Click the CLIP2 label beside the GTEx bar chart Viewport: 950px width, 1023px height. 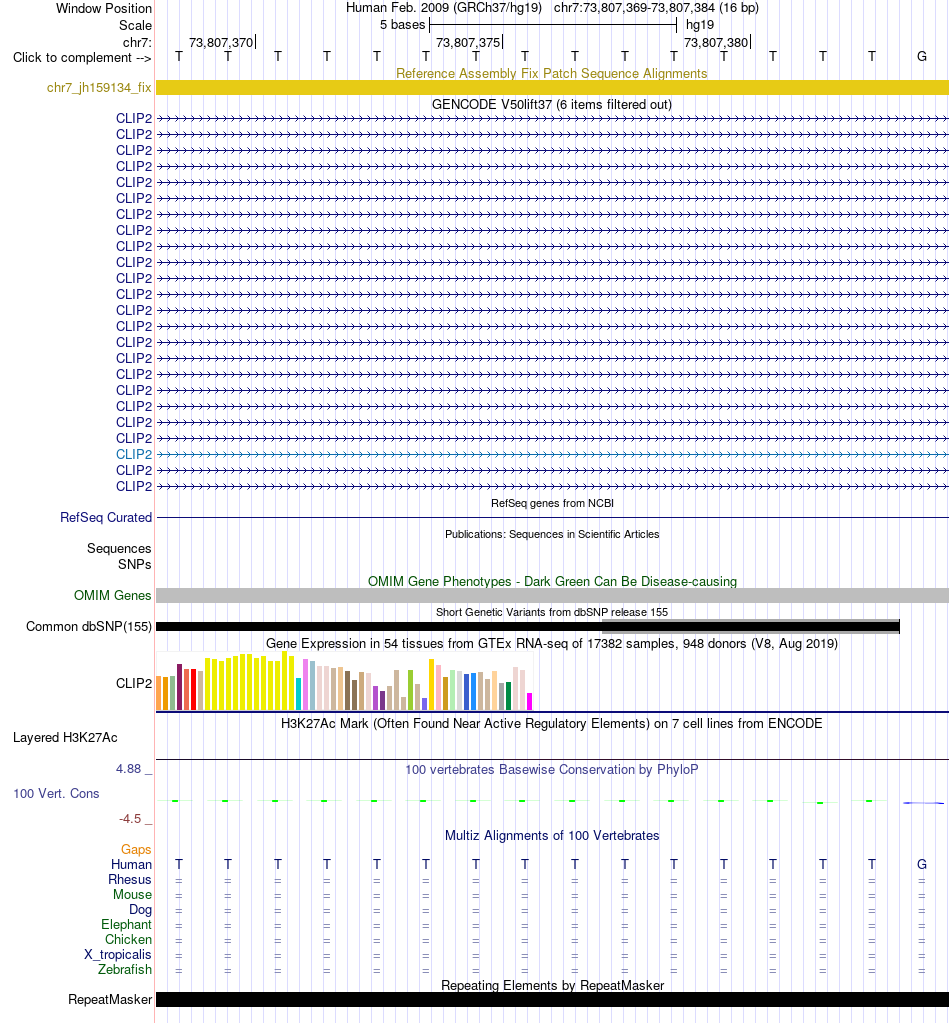pos(134,683)
